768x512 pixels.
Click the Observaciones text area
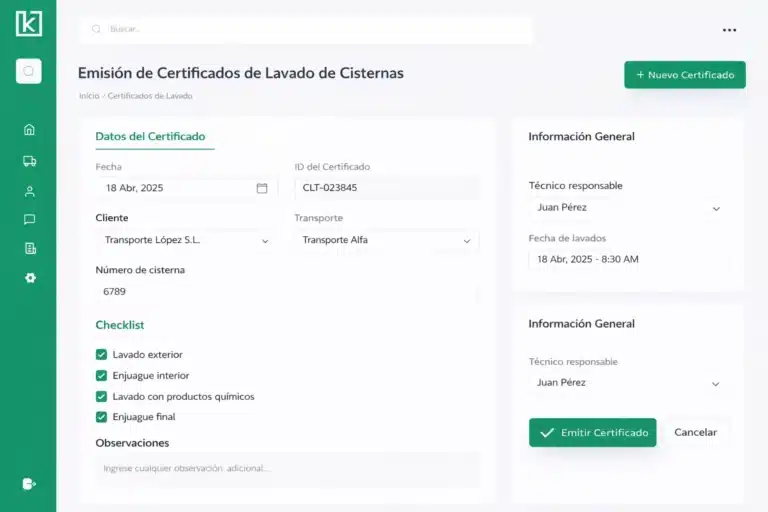[287, 469]
